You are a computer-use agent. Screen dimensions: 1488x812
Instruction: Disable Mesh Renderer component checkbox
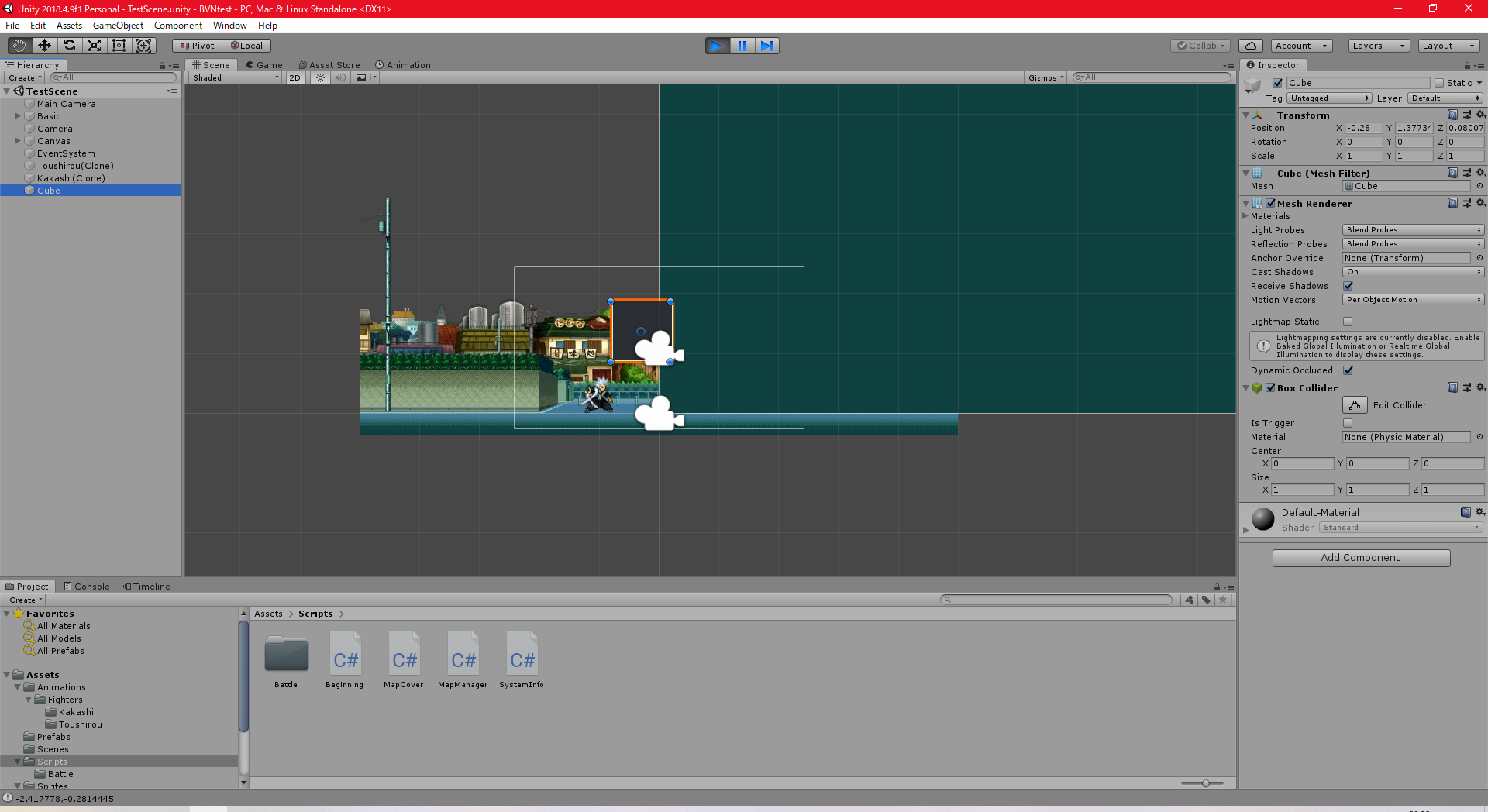pos(1270,203)
